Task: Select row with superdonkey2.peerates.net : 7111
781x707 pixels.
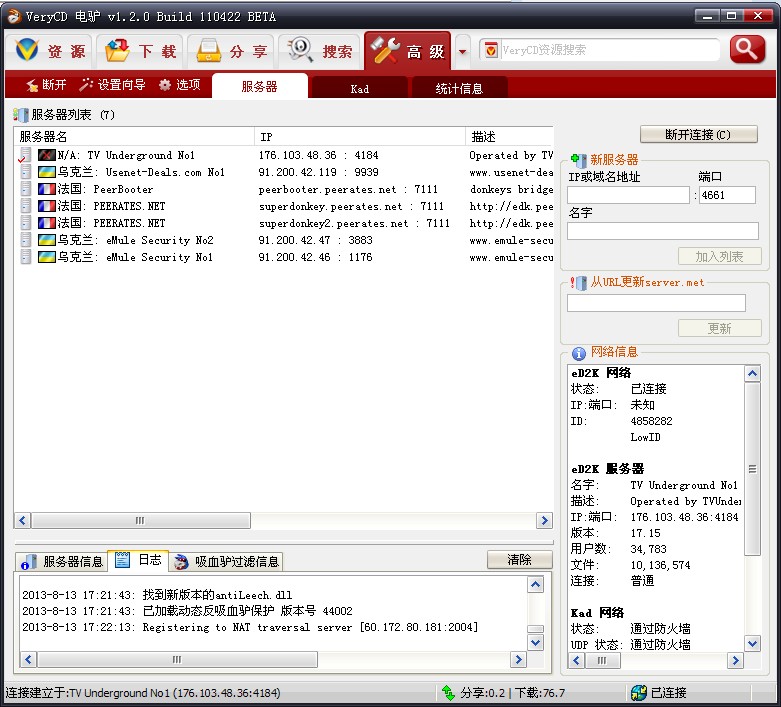Action: coord(284,223)
